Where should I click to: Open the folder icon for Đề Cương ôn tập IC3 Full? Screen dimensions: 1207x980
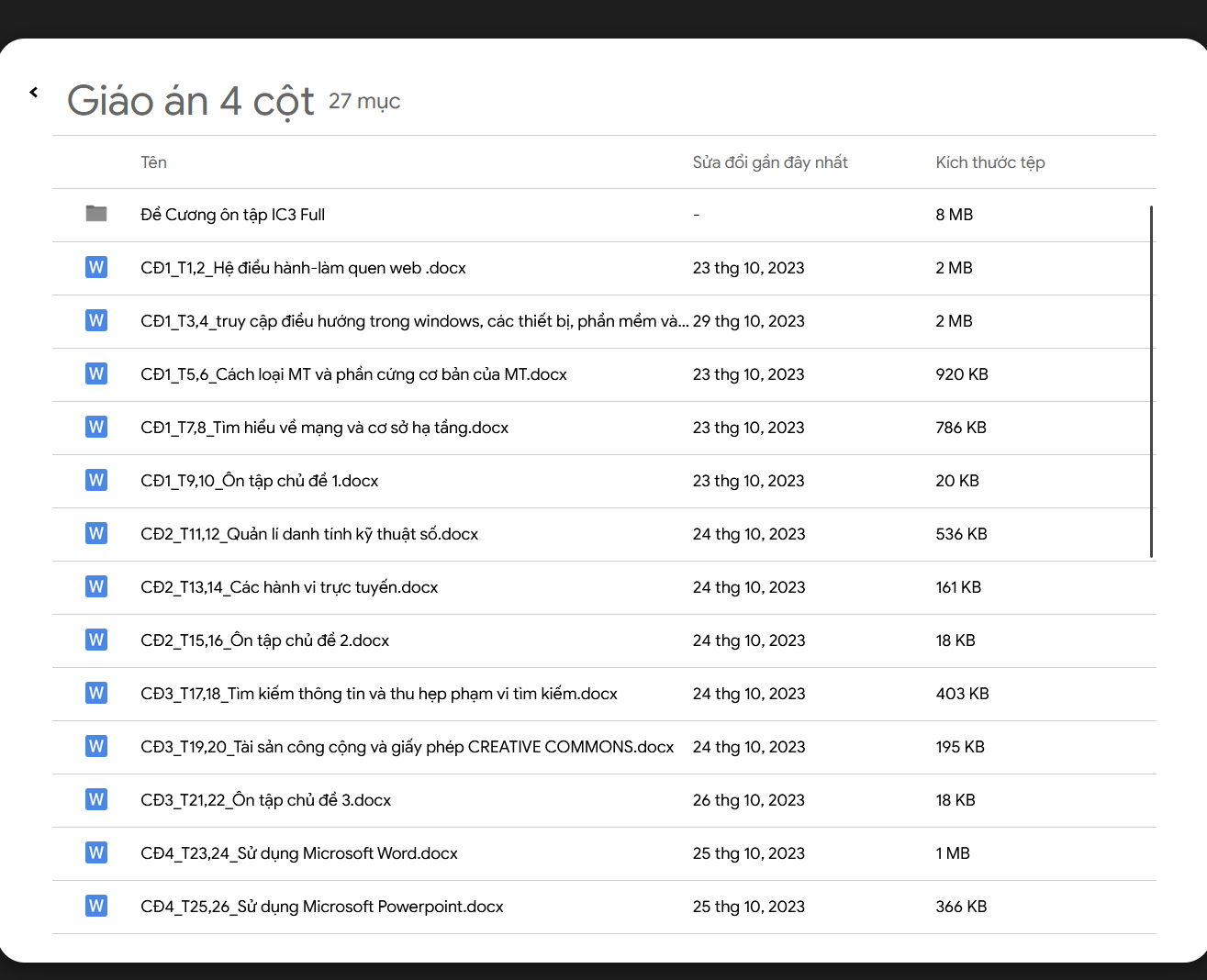96,214
